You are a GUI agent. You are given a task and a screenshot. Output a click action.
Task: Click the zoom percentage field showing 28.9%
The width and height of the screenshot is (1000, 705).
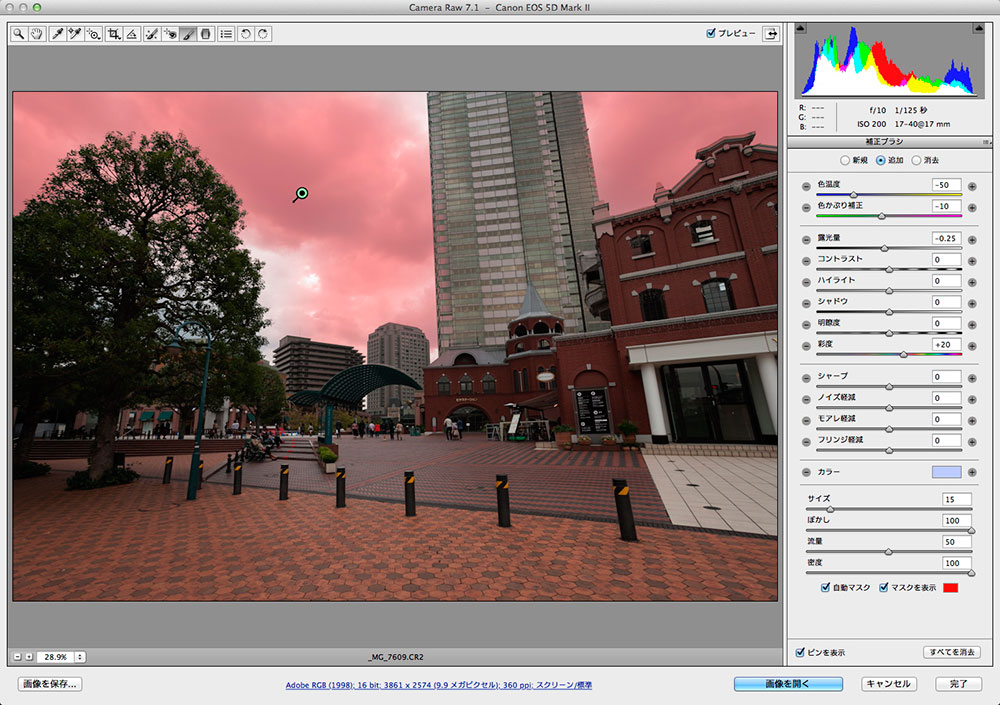tap(55, 657)
